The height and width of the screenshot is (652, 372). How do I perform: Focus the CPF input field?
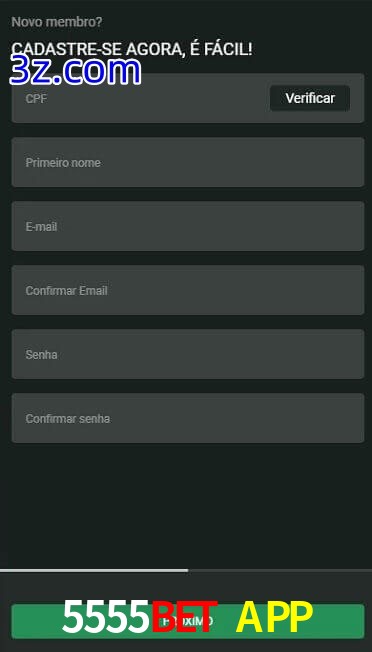140,98
